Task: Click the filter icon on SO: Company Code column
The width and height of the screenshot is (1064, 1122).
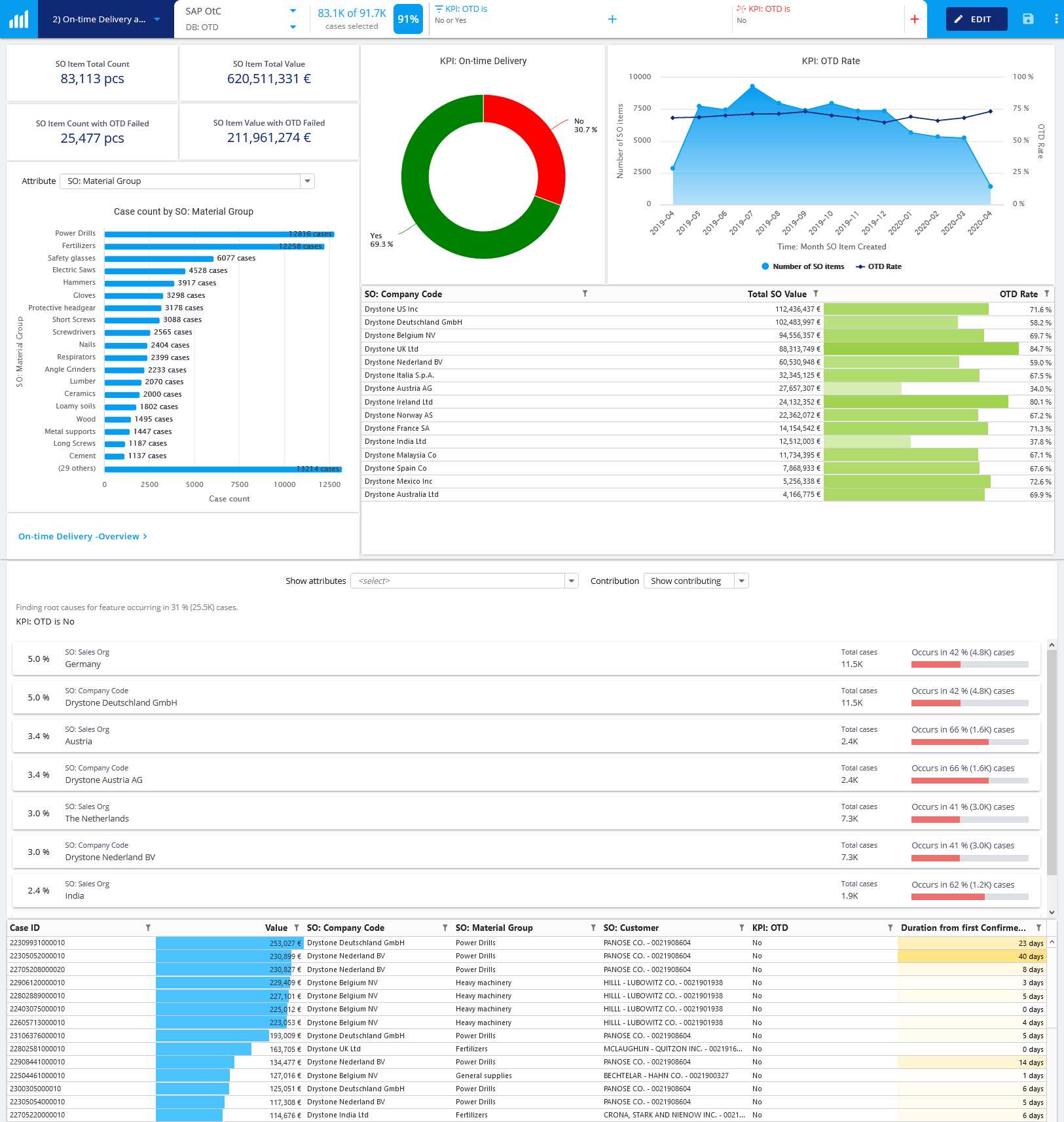Action: pyautogui.click(x=585, y=293)
